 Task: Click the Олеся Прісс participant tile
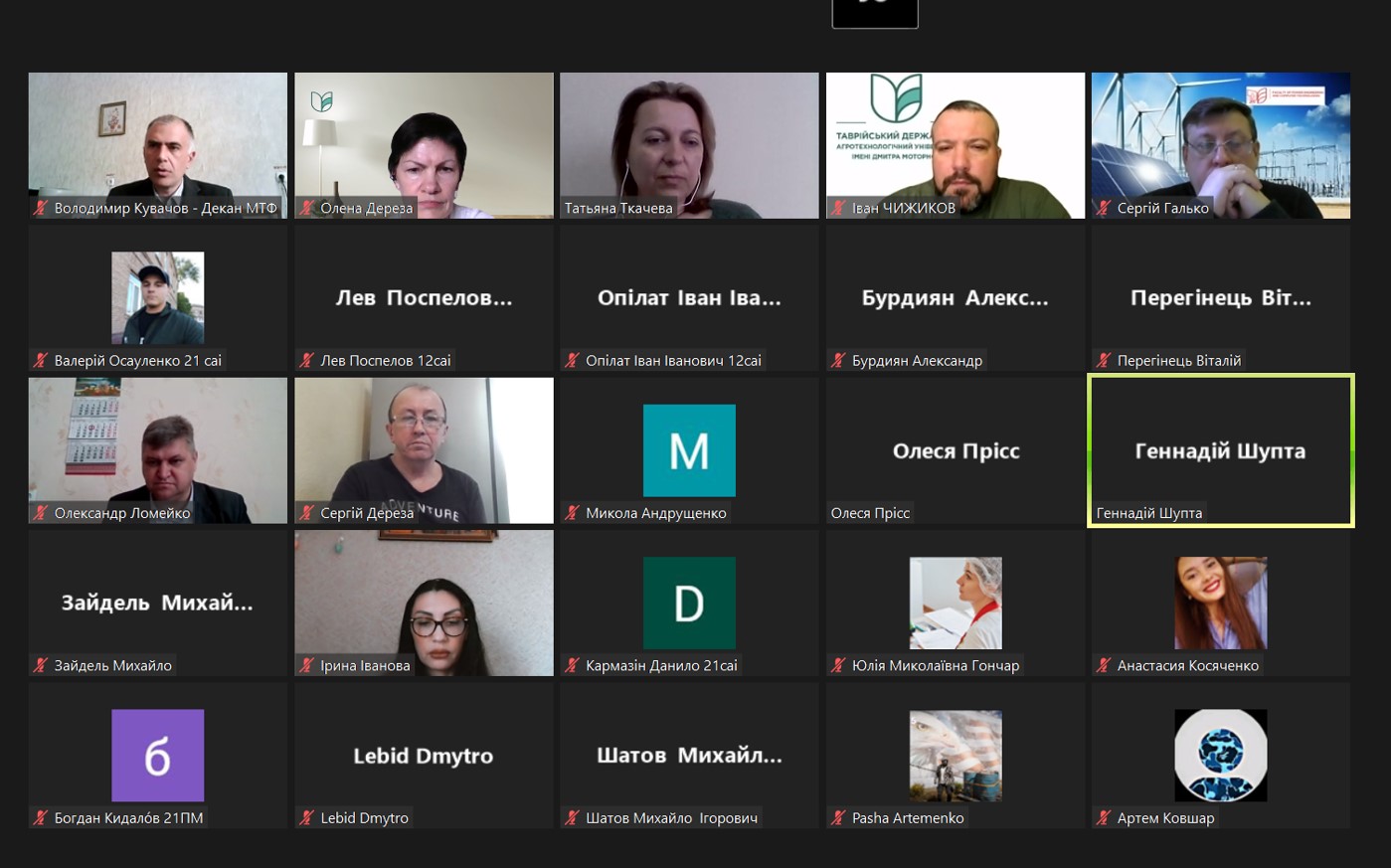[x=956, y=450]
